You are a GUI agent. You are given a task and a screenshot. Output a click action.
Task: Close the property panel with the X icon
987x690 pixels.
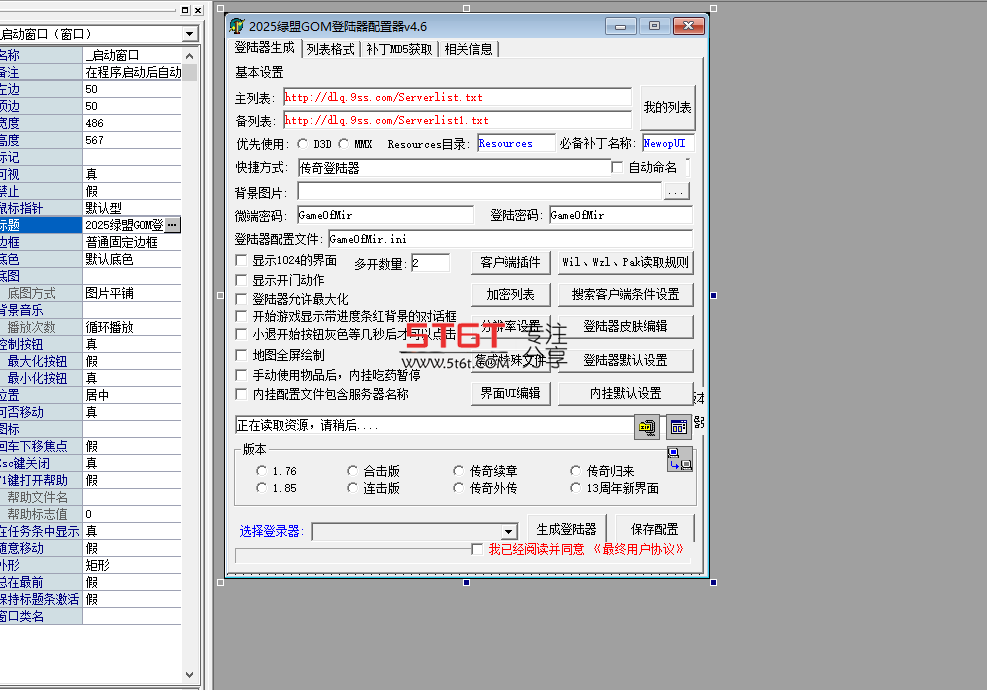point(198,10)
